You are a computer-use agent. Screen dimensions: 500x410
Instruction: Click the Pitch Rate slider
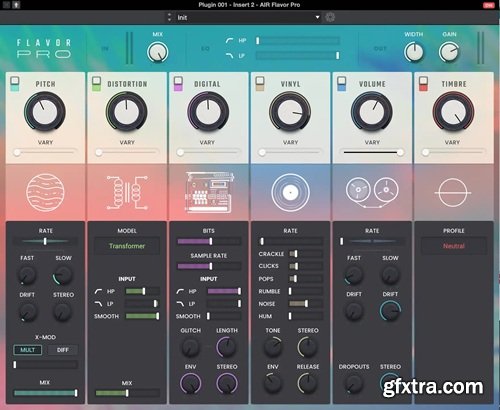tap(45, 241)
